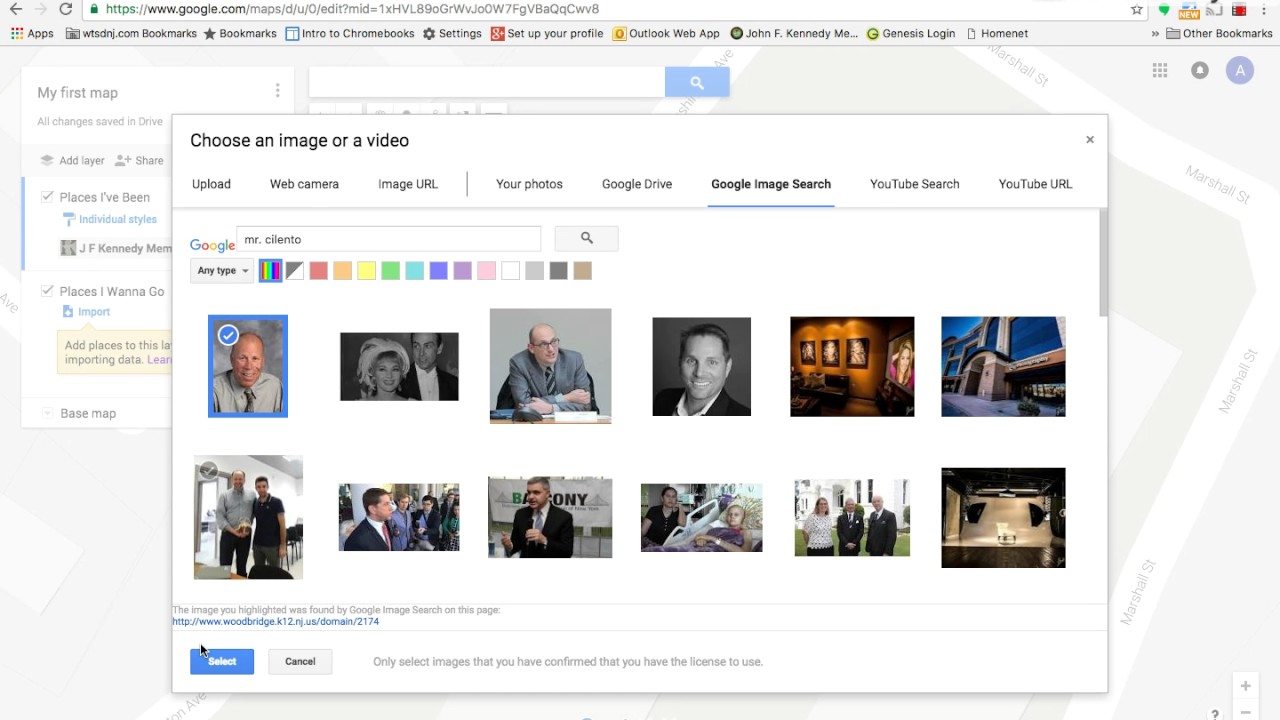Image resolution: width=1280 pixels, height=720 pixels.
Task: Open the Any type dropdown
Action: (x=222, y=271)
